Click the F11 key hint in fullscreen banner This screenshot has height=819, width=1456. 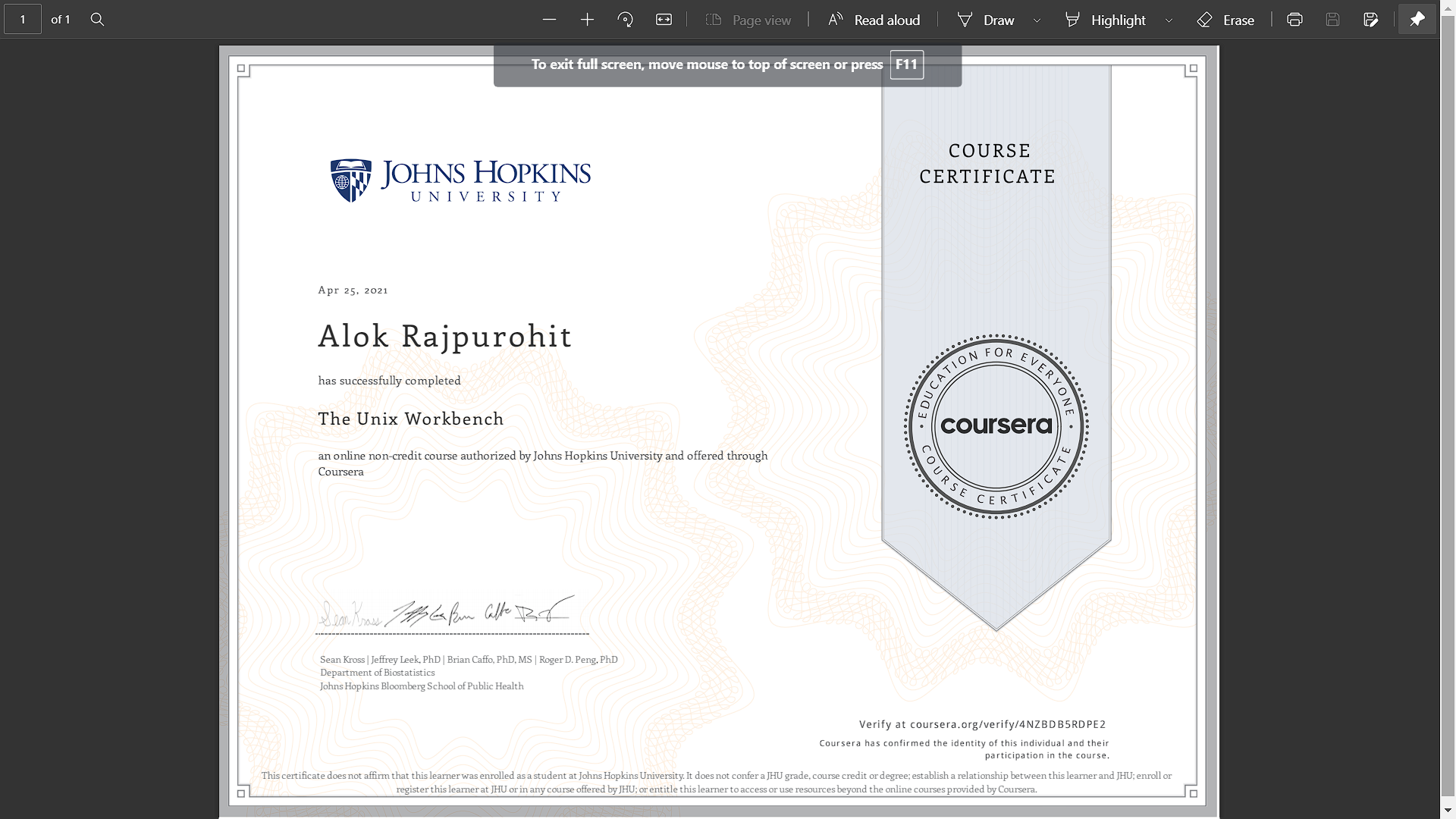point(906,64)
